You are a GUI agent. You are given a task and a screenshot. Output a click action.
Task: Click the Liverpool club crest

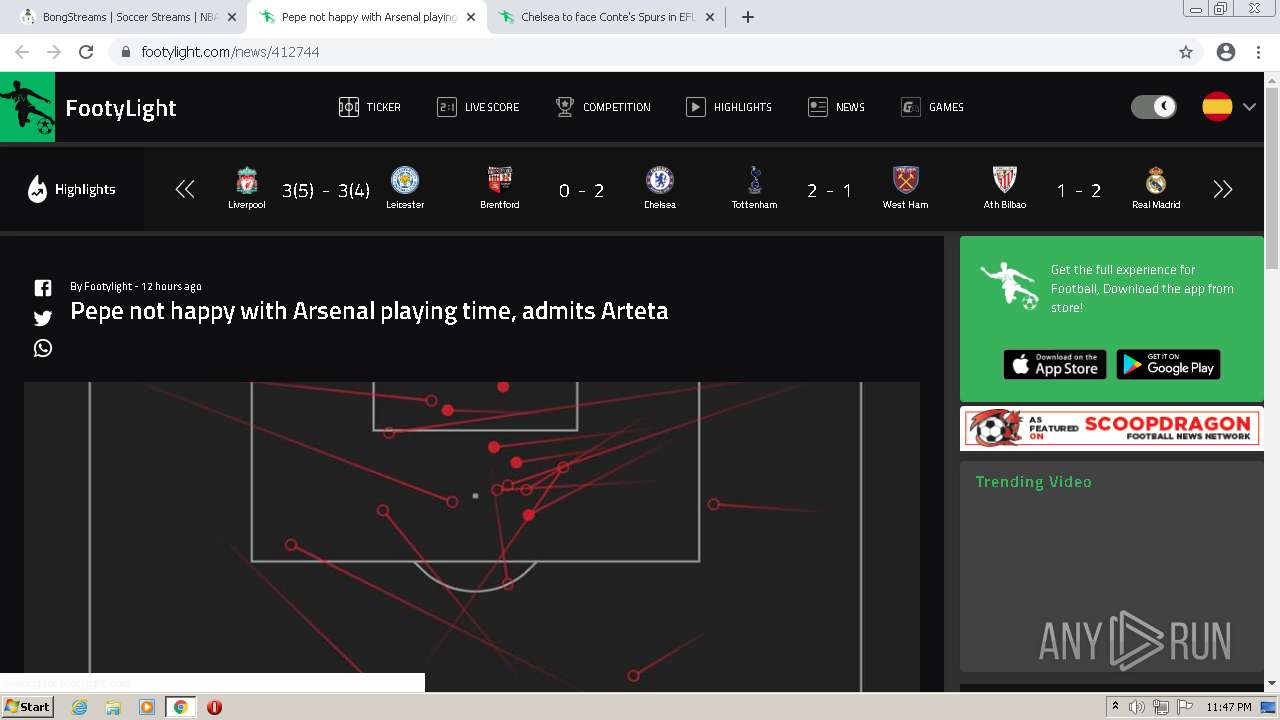tap(247, 181)
